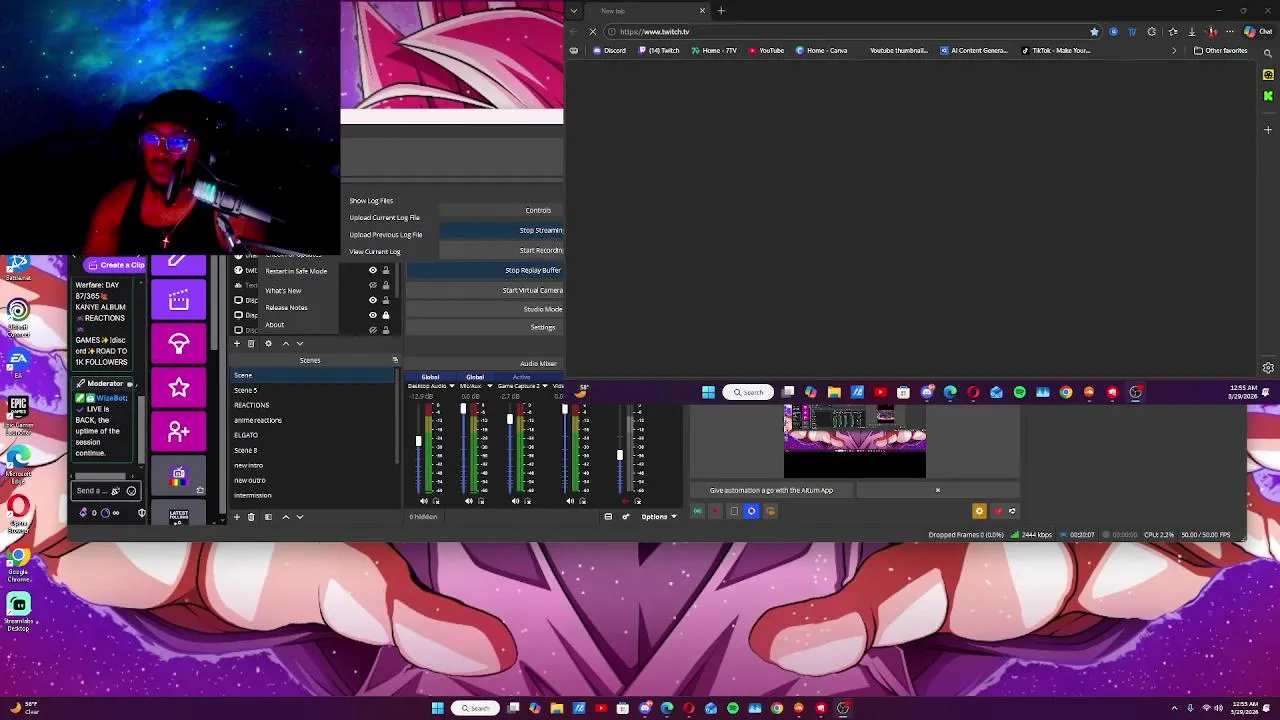
Task: Toggle the eye icon beside Restart in Safe Mode
Action: 373,270
